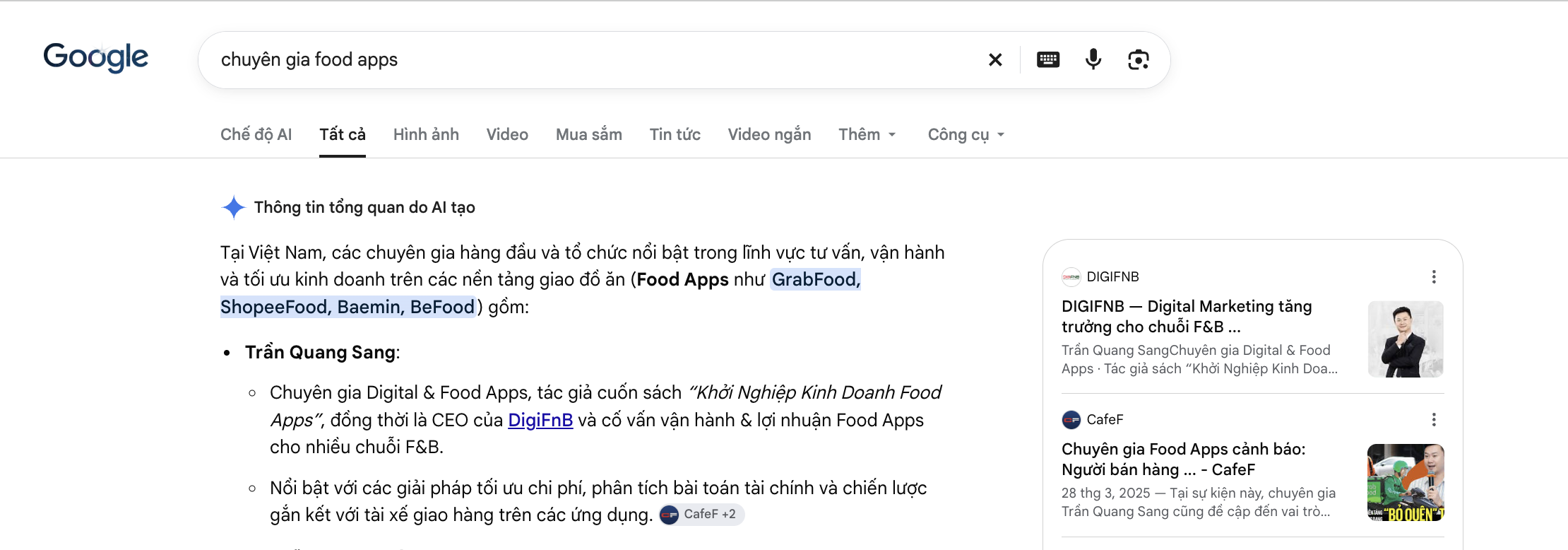Click the DIGIFNB site favicon

1071,277
